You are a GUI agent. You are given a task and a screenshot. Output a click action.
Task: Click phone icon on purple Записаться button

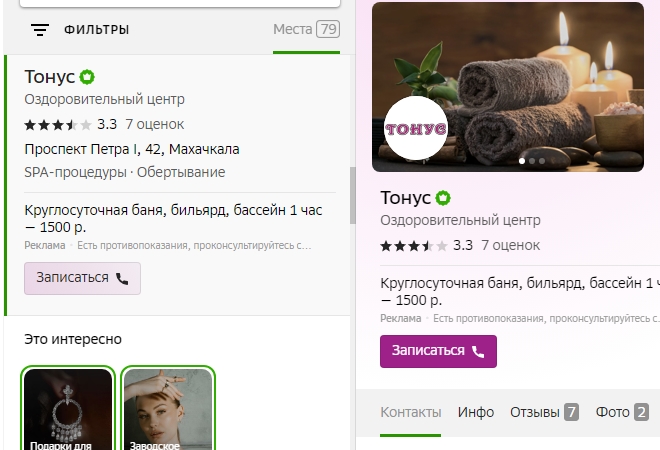478,351
